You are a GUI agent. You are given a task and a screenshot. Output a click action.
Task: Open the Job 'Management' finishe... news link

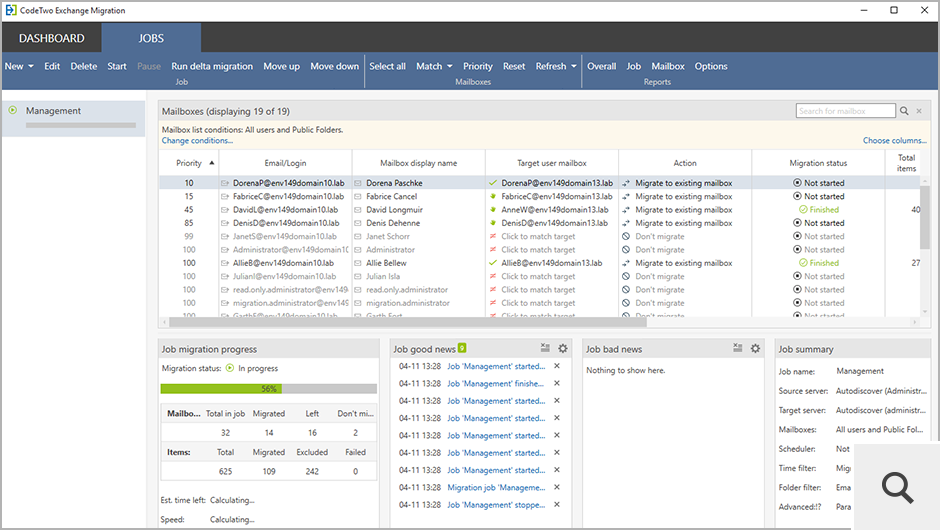point(496,384)
